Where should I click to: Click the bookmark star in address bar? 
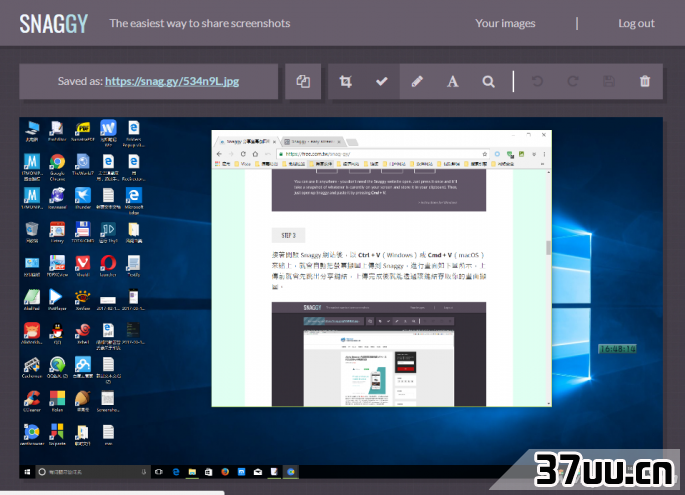point(484,154)
